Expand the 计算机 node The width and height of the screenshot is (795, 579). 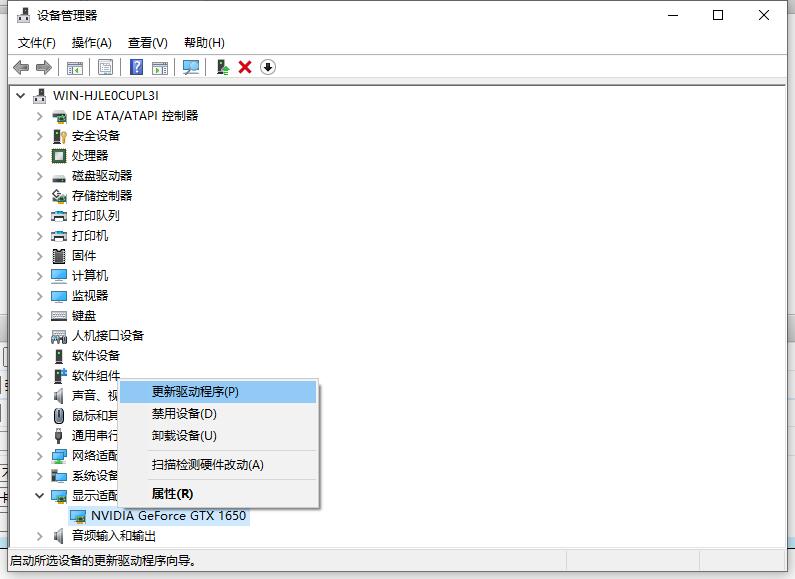point(40,276)
